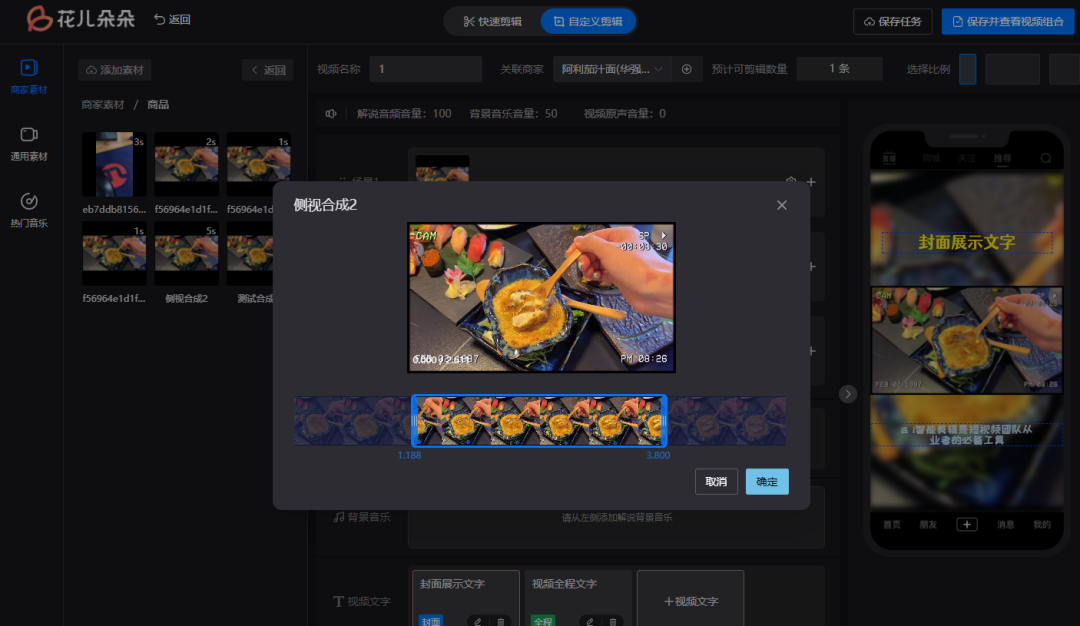Click the selected blue clip range on filmstrip
1080x626 pixels.
click(539, 421)
